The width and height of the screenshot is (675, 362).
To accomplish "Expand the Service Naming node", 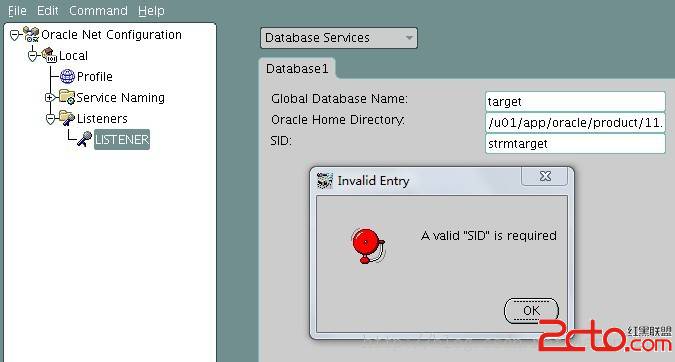I will tap(50, 98).
